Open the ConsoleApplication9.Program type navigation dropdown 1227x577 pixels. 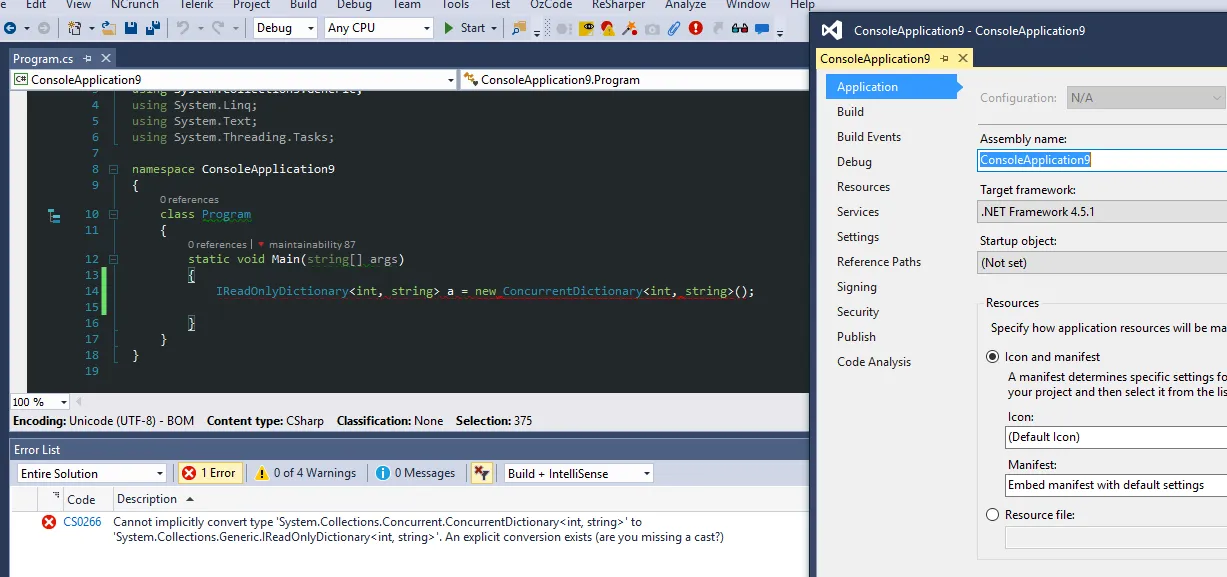pyautogui.click(x=633, y=80)
